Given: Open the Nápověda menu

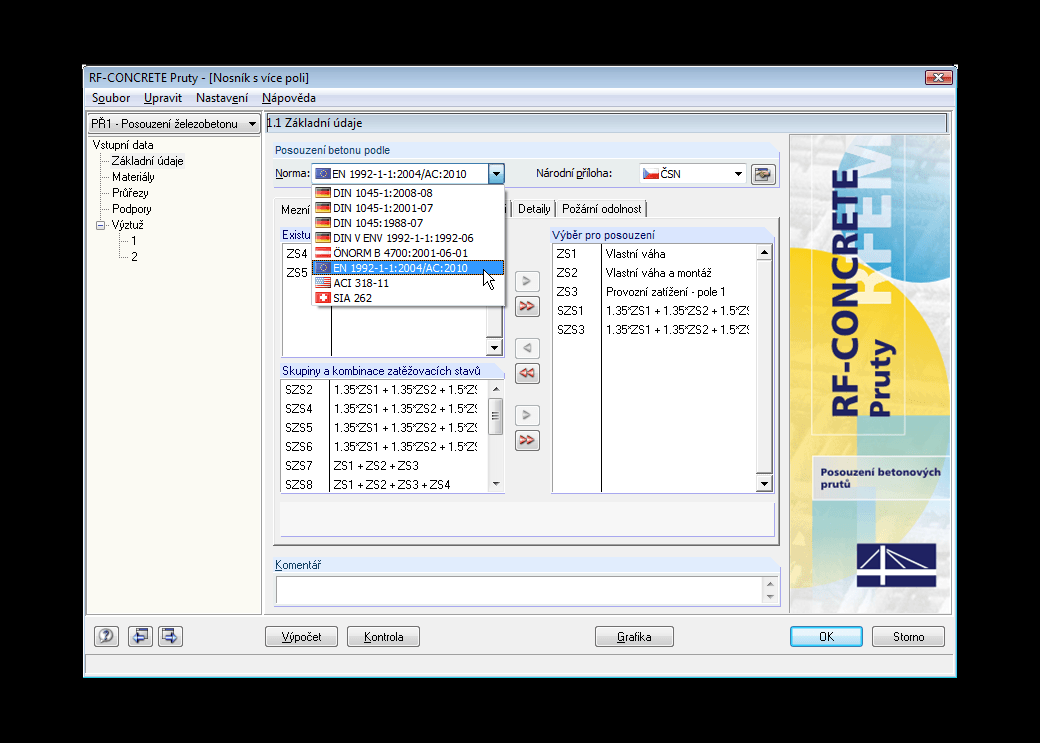Looking at the screenshot, I should tap(289, 98).
